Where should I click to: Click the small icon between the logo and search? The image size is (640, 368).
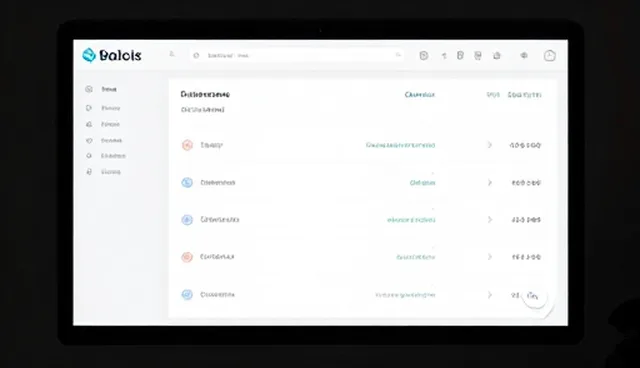click(172, 54)
